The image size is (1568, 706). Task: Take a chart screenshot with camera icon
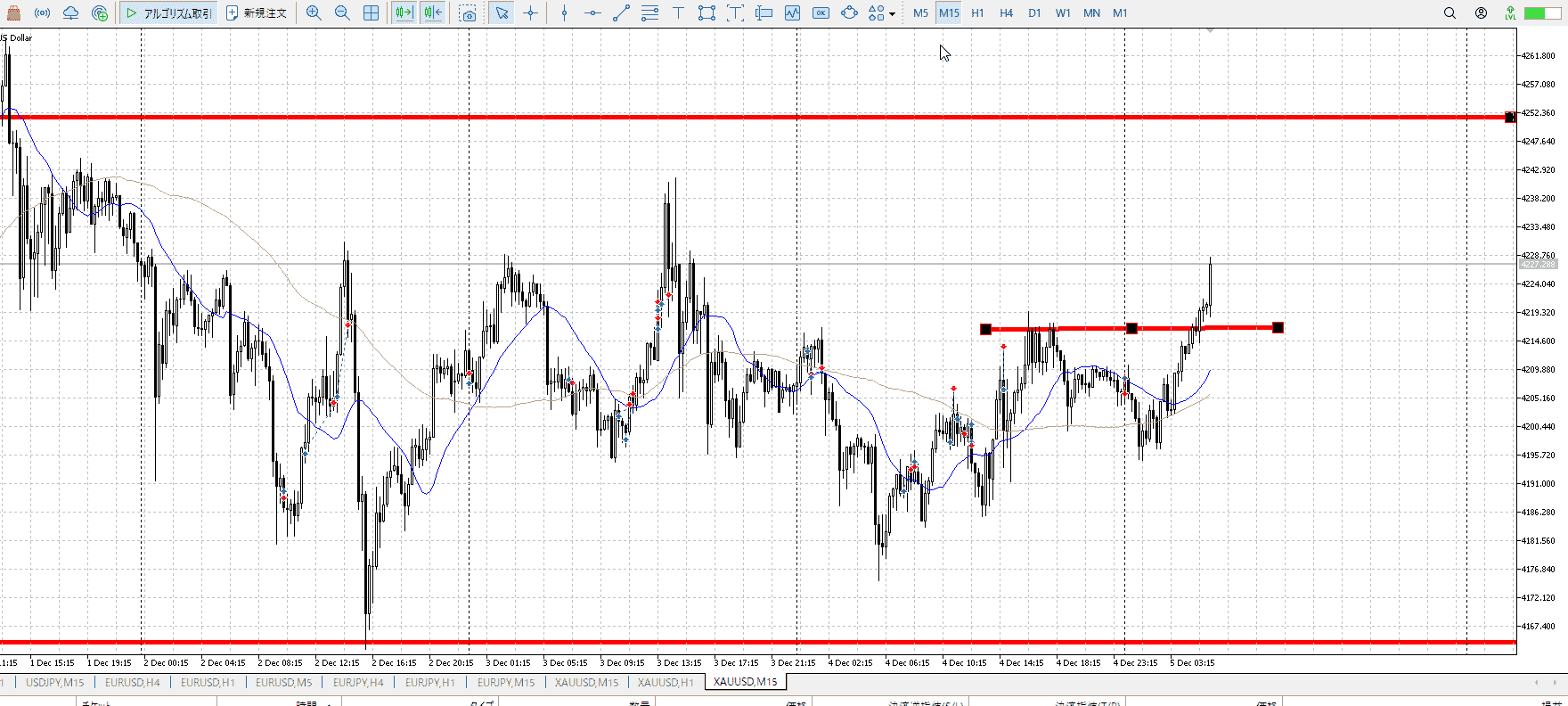click(x=469, y=13)
